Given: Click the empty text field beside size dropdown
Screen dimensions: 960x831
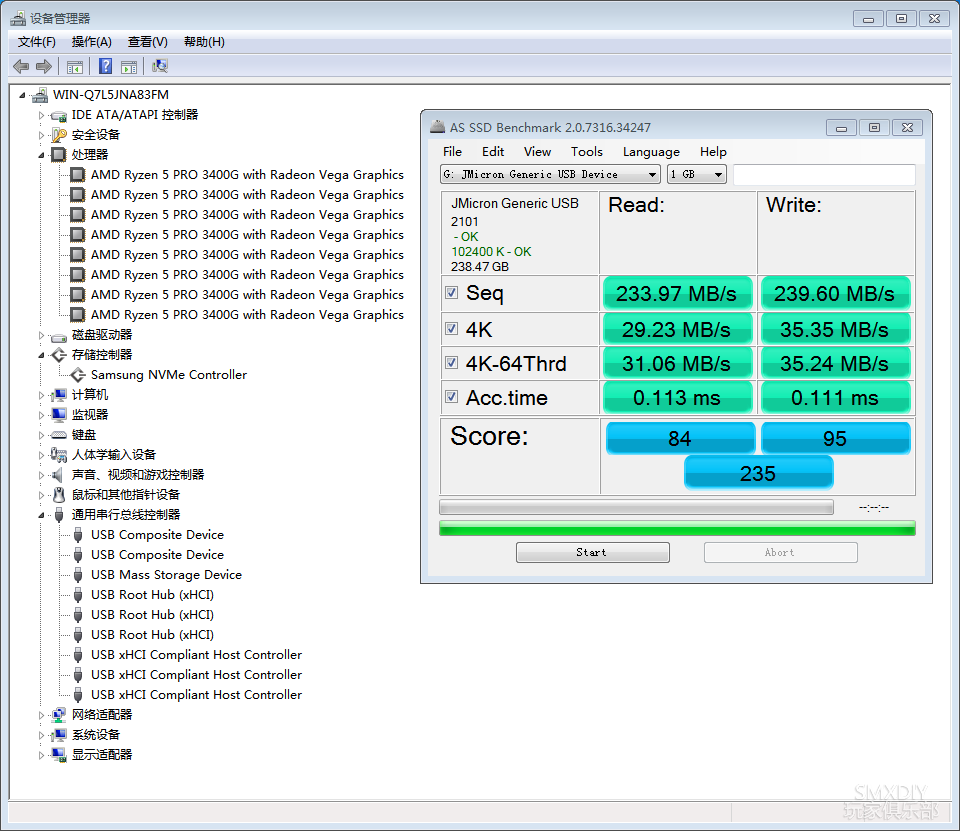Looking at the screenshot, I should click(824, 175).
